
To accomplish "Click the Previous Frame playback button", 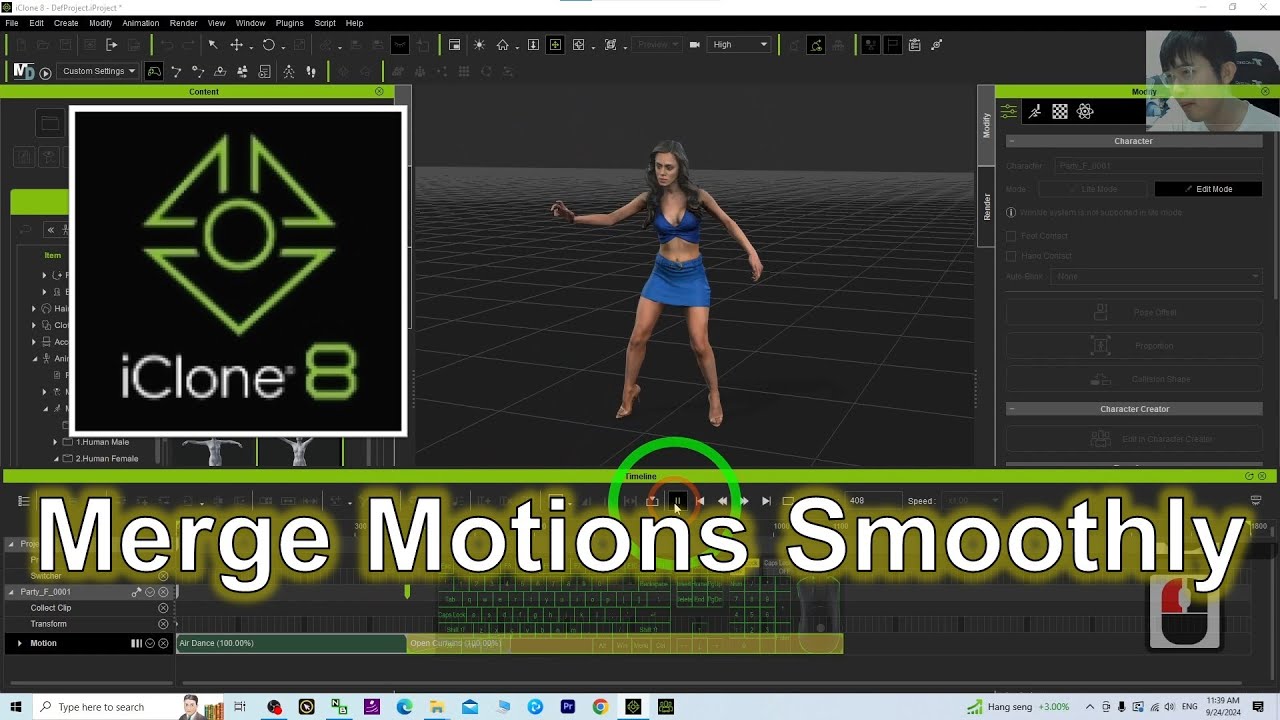I will coord(722,501).
